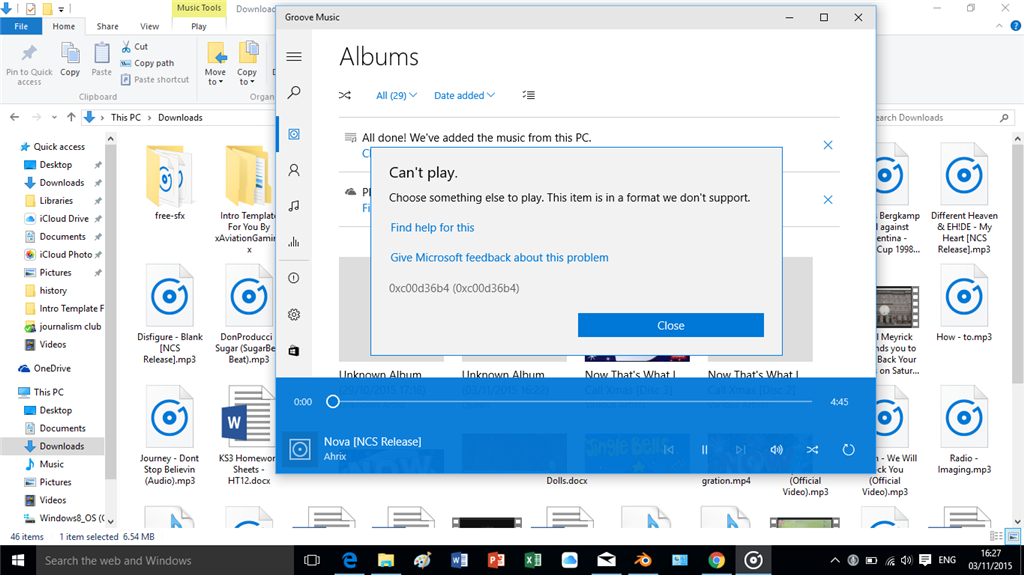This screenshot has height=575, width=1024.
Task: Toggle shuffle in the player bar
Action: click(x=812, y=450)
